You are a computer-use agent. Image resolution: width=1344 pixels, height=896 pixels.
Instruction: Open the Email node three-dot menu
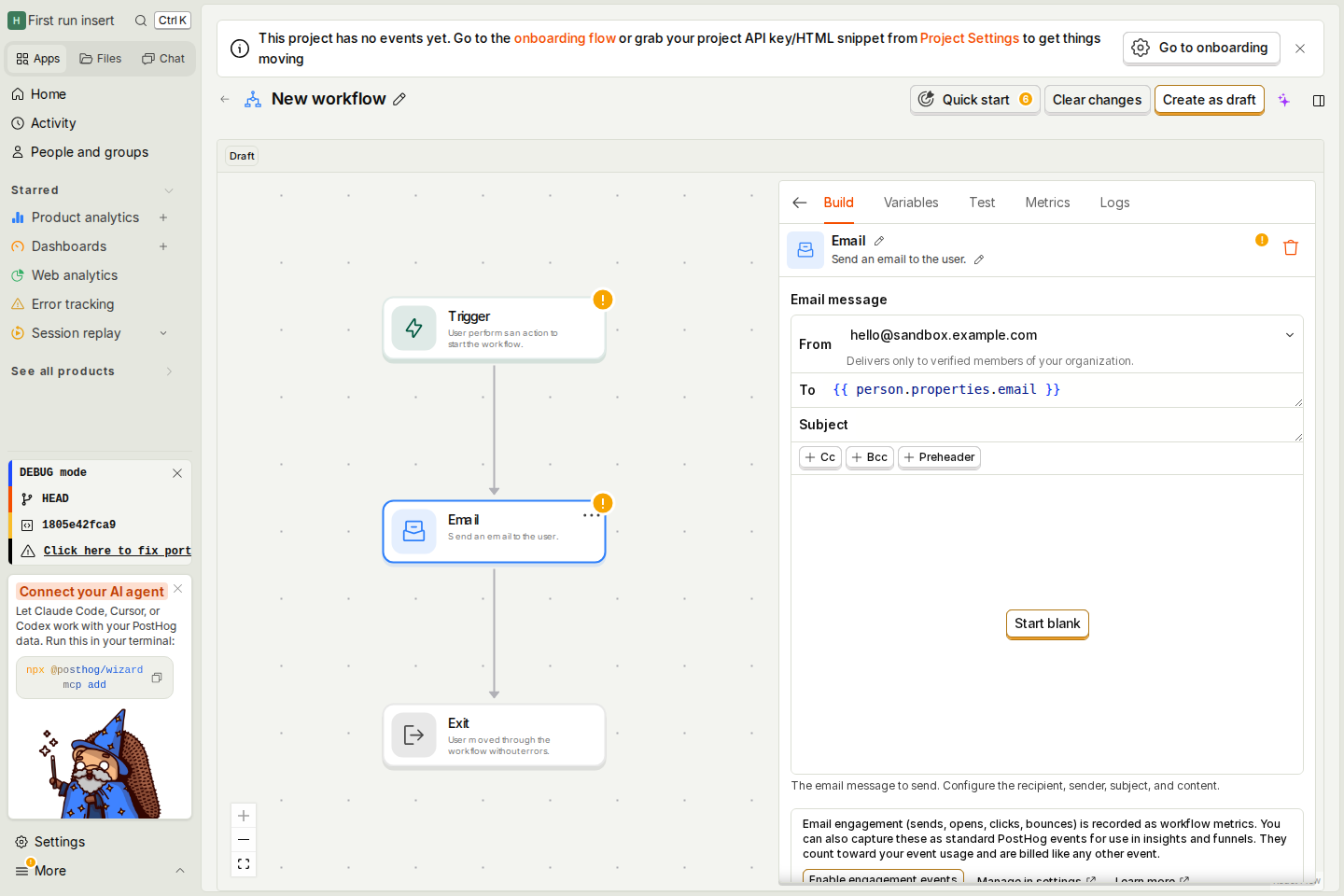(592, 515)
